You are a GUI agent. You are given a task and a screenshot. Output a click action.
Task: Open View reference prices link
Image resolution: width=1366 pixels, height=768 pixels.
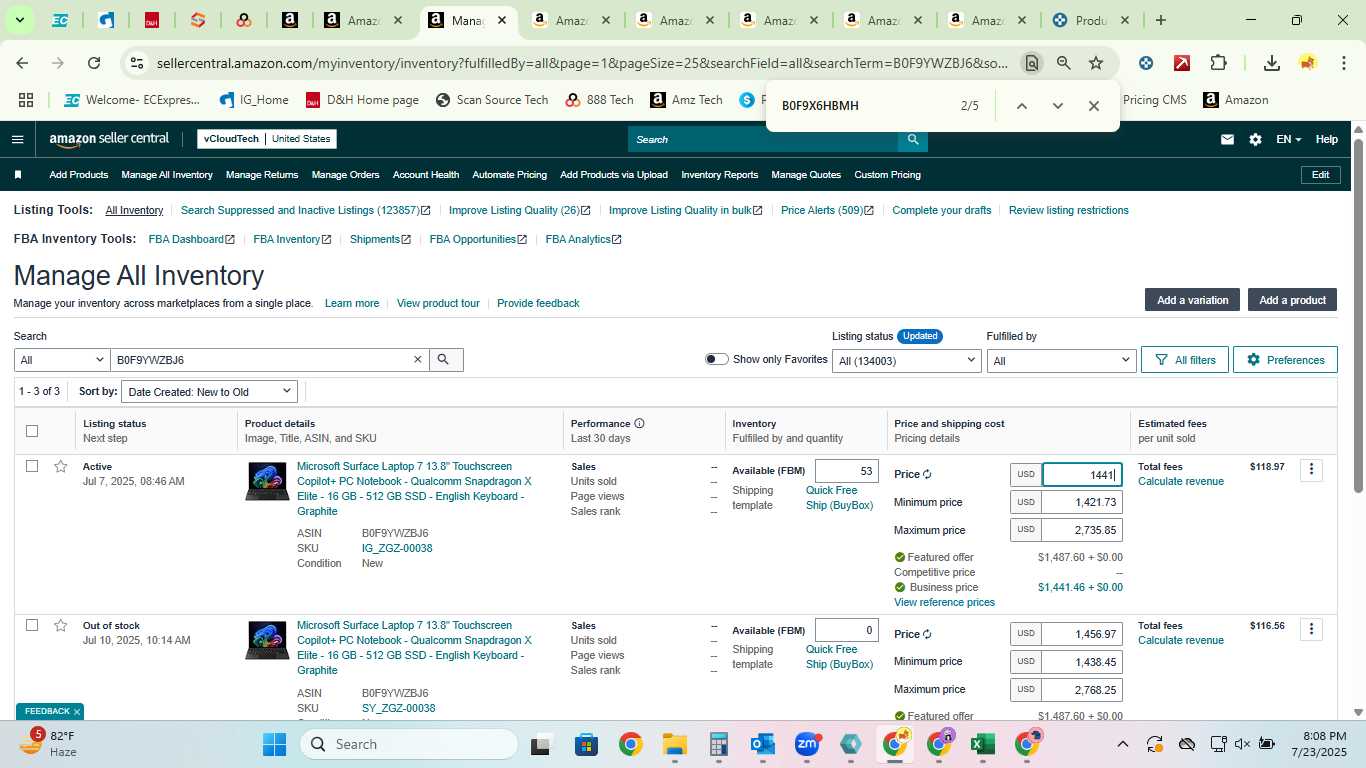point(944,602)
